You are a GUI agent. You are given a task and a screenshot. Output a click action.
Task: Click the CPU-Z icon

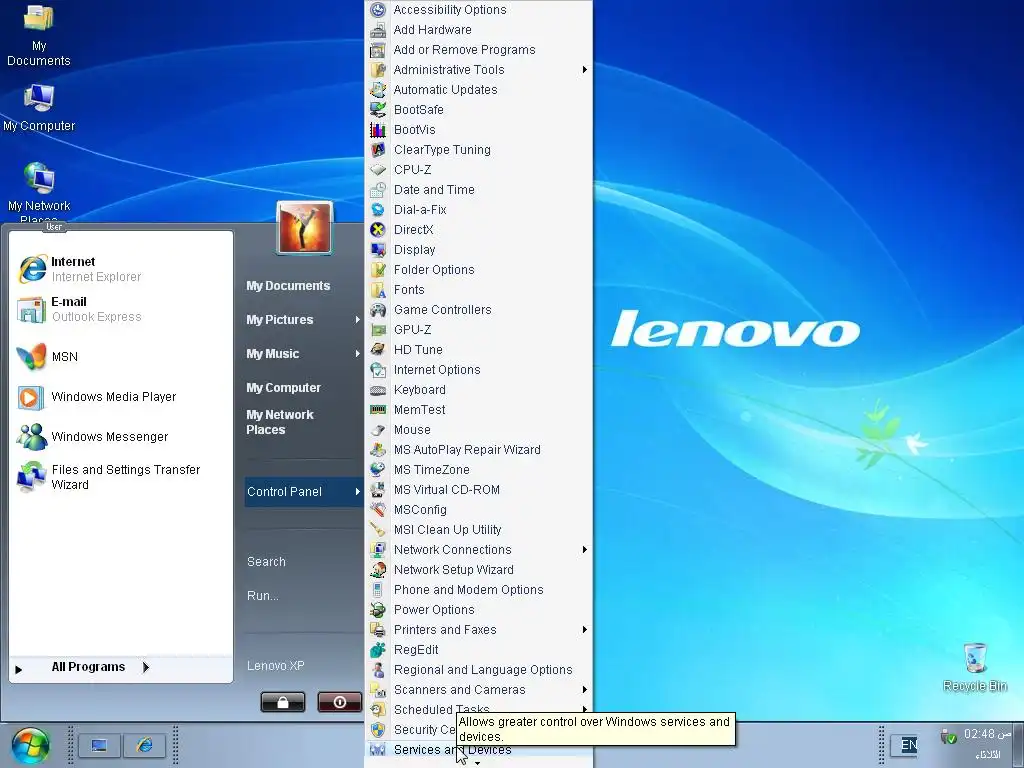377,170
